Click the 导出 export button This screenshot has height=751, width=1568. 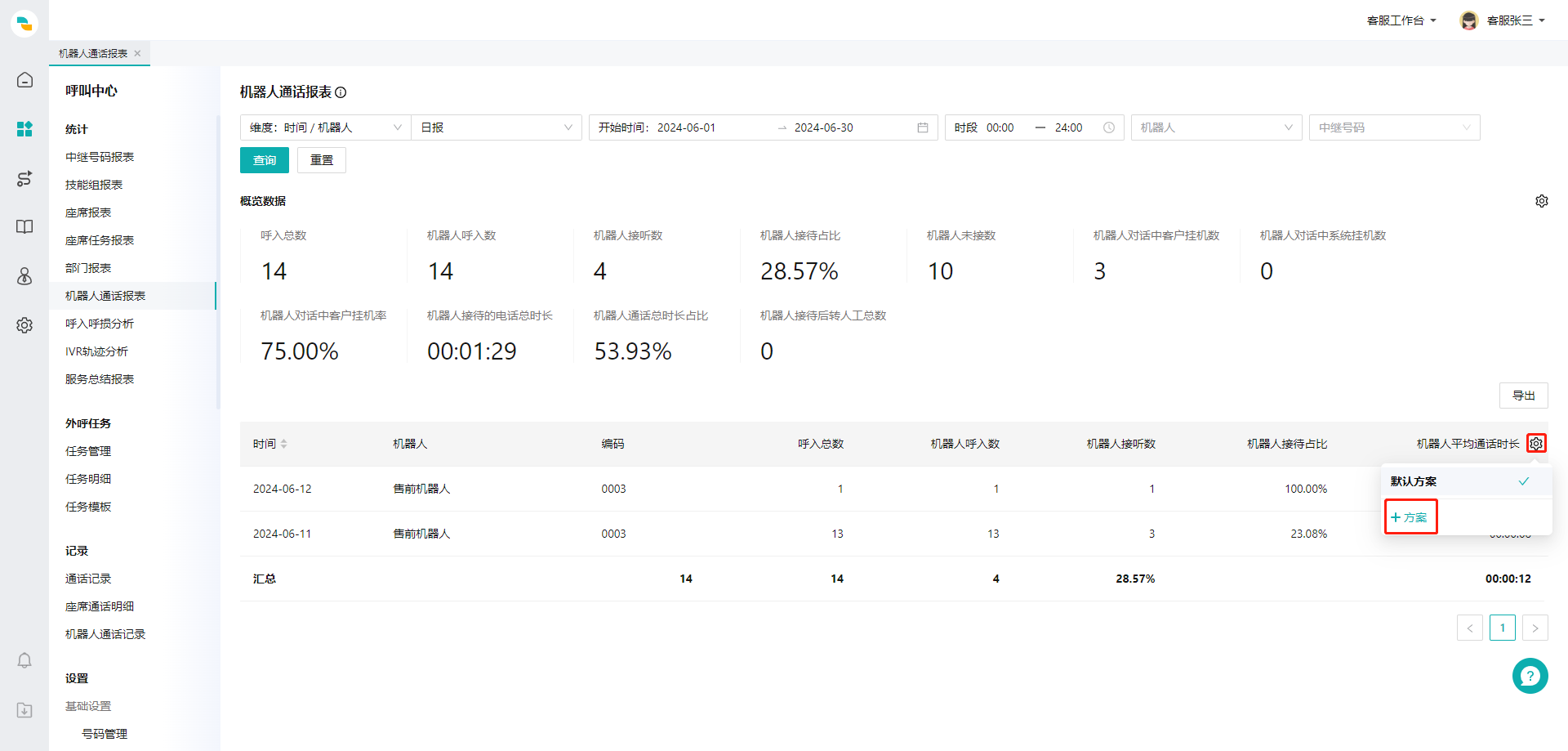pos(1524,396)
